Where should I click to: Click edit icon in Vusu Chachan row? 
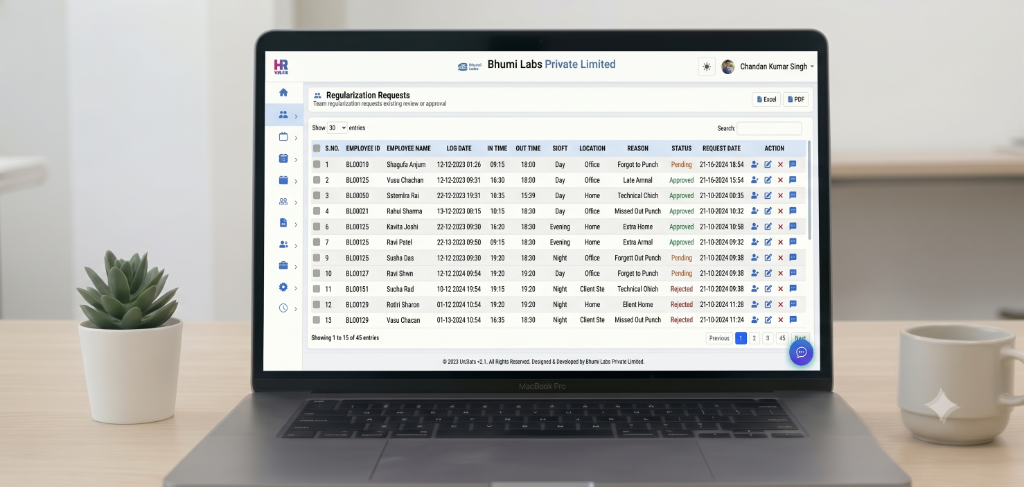pos(768,180)
